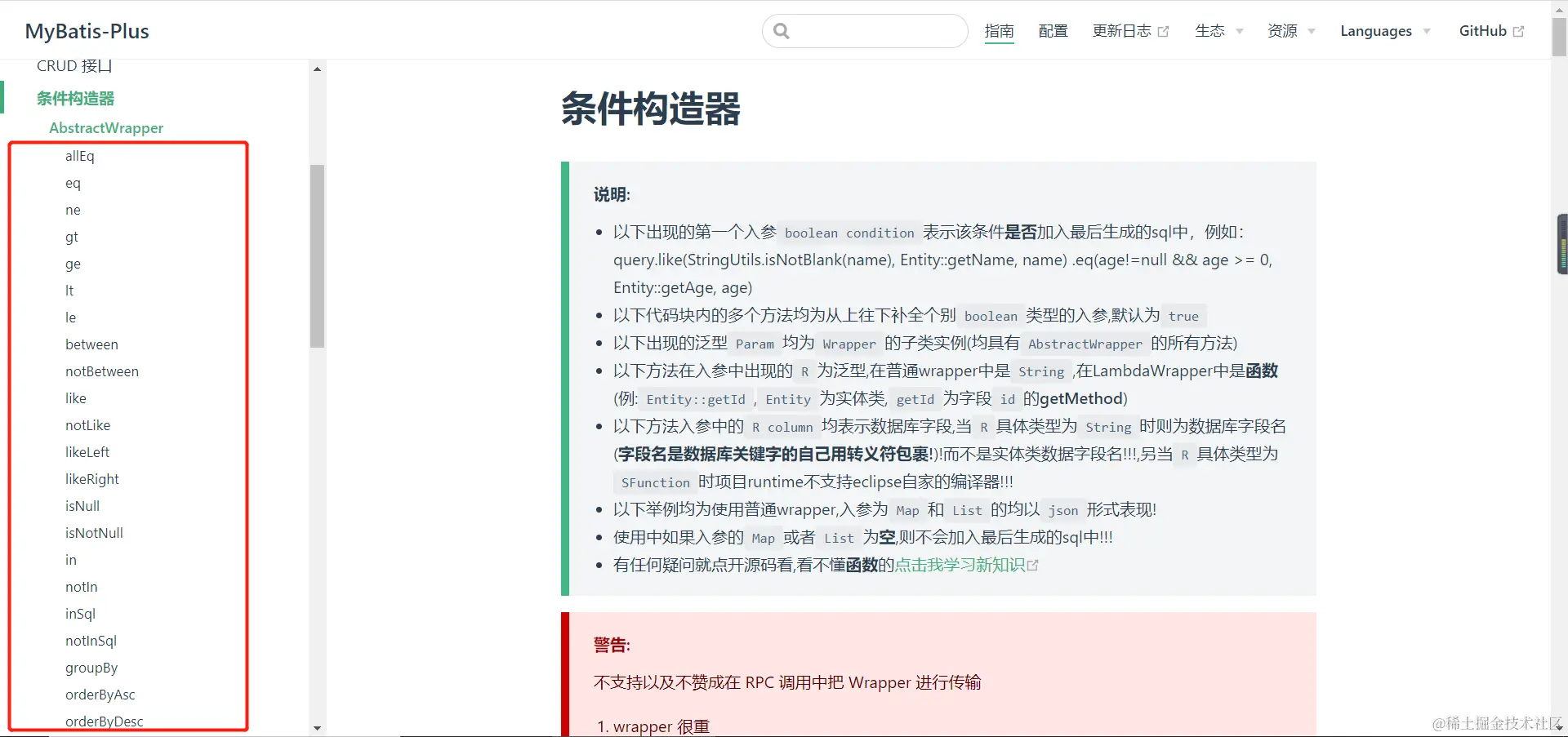
Task: Click the scroll-down arrow on sidebar scrollbar
Action: click(318, 727)
